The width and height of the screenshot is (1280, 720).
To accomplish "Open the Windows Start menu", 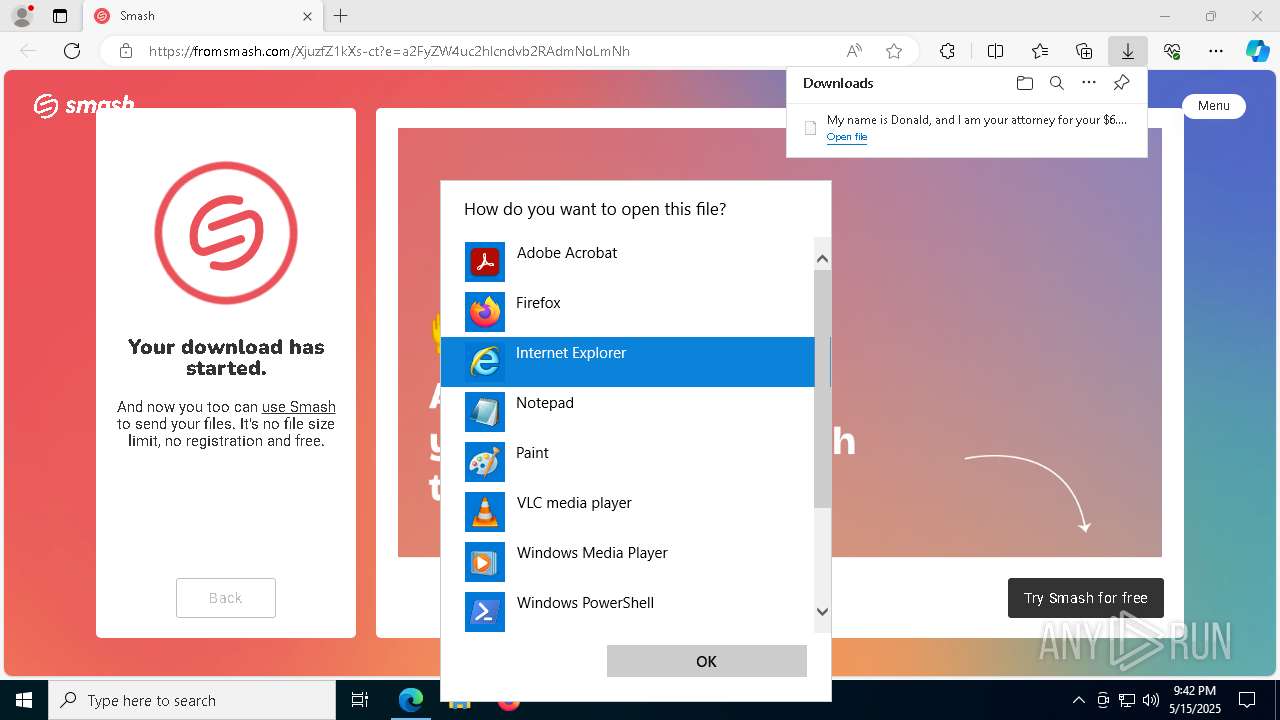I will point(24,700).
